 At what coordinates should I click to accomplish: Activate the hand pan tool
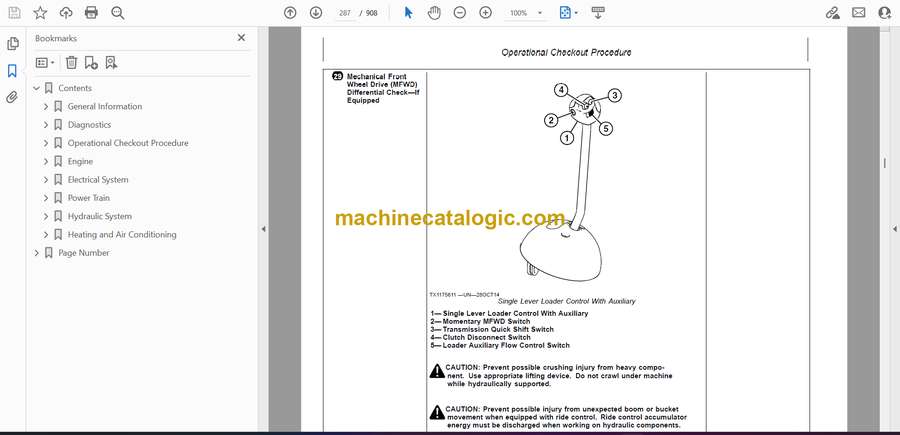tap(435, 13)
